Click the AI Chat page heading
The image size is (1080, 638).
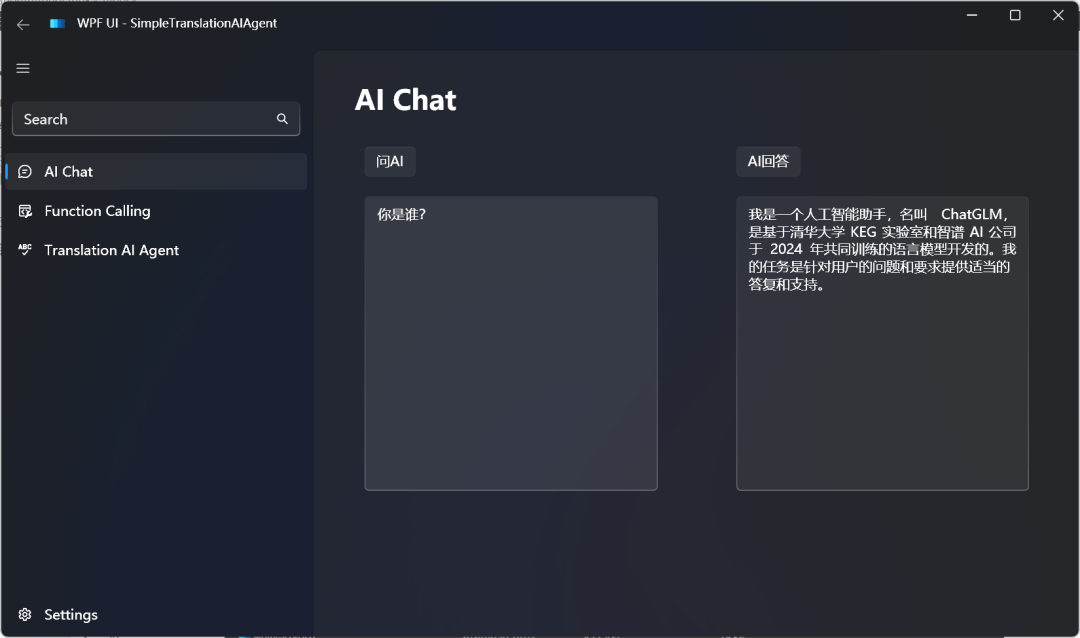point(406,100)
